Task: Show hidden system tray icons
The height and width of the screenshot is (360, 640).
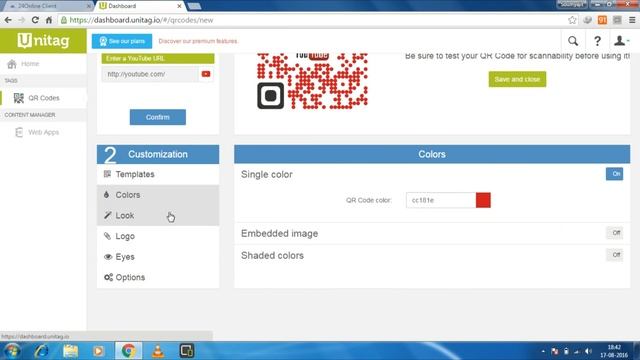Action: [x=543, y=351]
